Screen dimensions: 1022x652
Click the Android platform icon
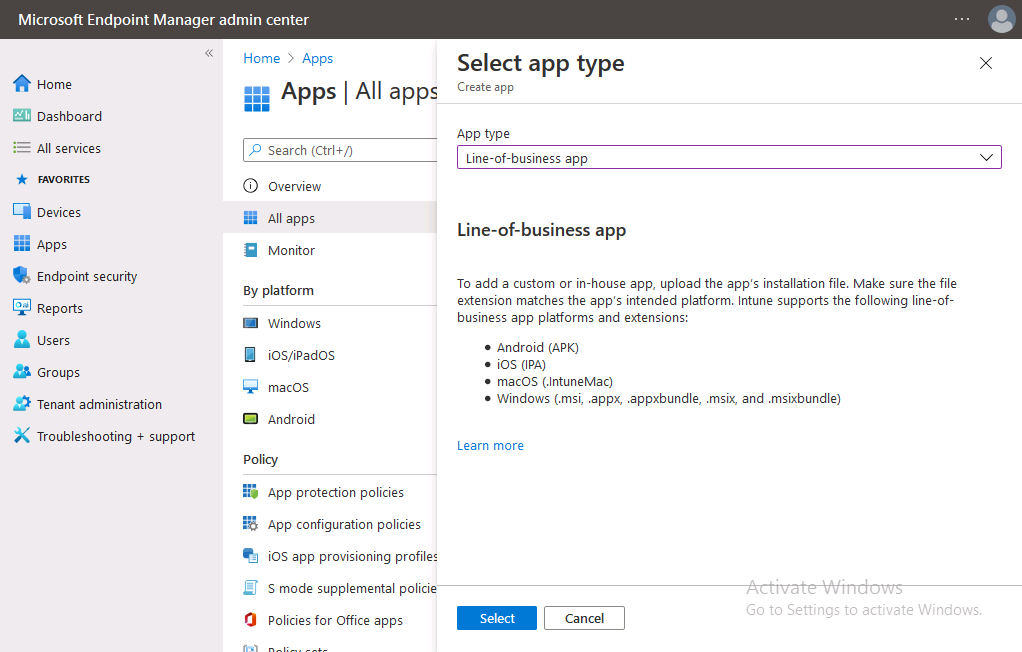pos(250,419)
